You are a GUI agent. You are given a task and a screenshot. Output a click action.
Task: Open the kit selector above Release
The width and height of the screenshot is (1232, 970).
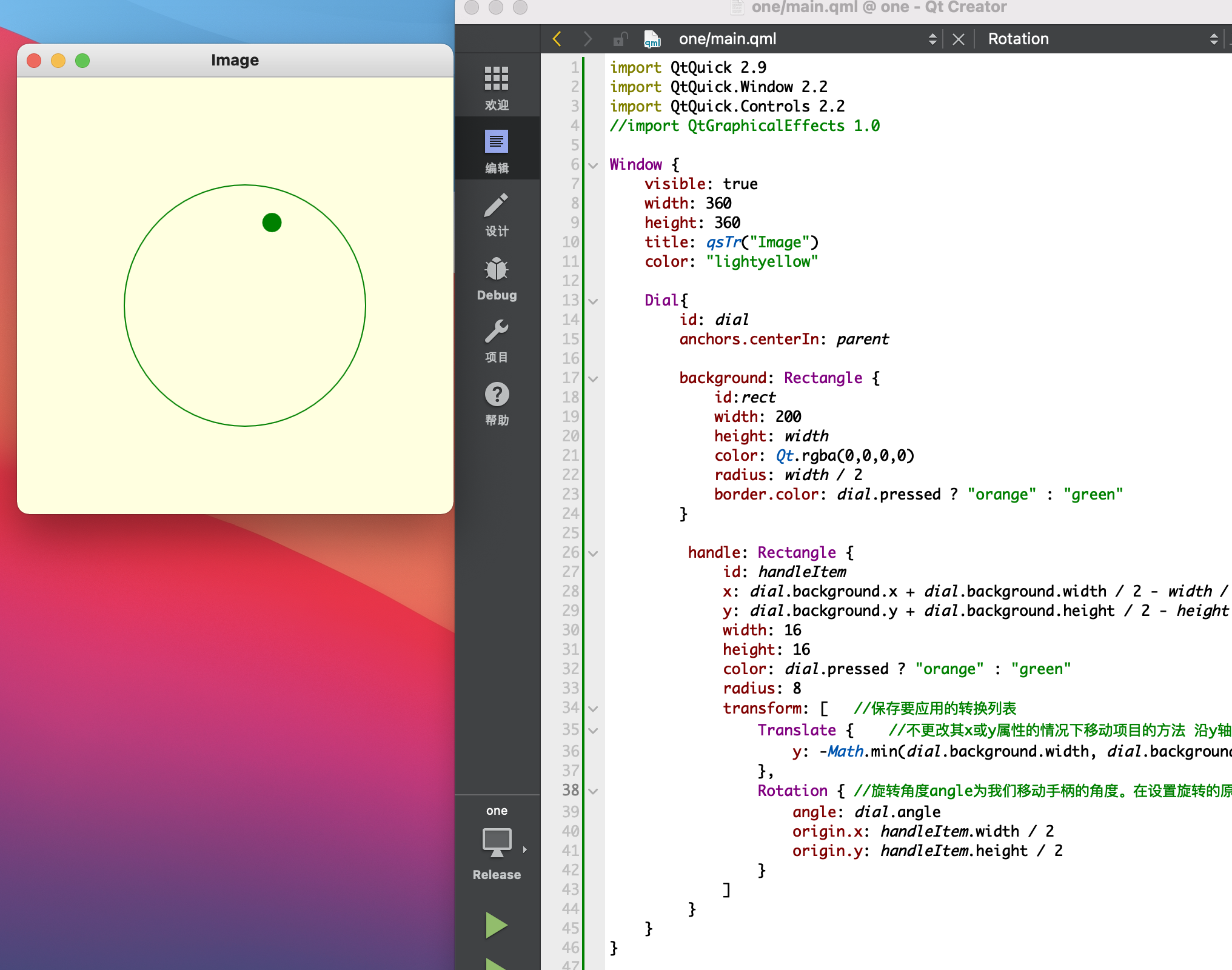[x=497, y=844]
